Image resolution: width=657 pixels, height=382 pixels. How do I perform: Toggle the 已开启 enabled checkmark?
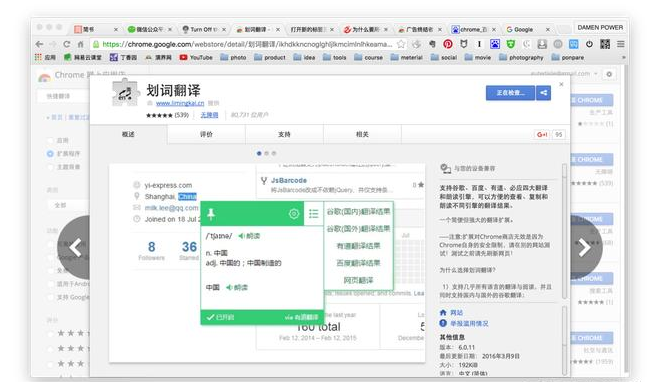220,317
